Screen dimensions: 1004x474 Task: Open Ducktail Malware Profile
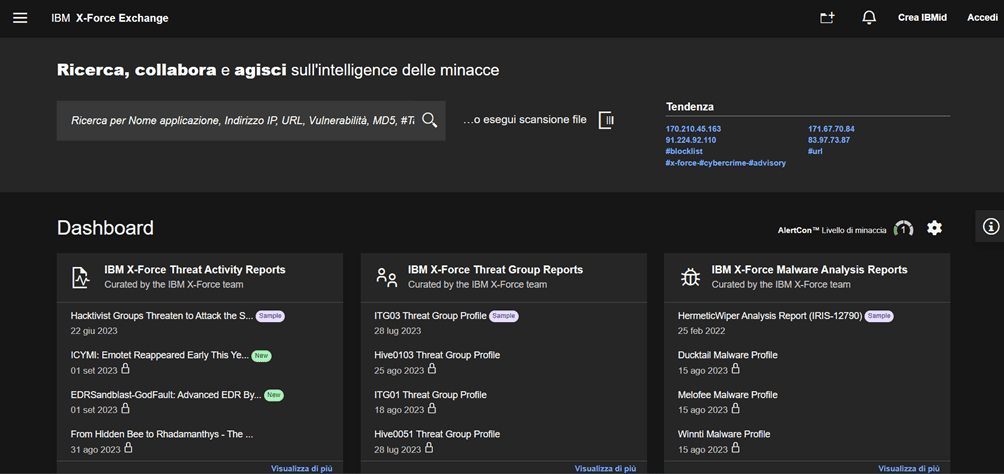click(727, 355)
